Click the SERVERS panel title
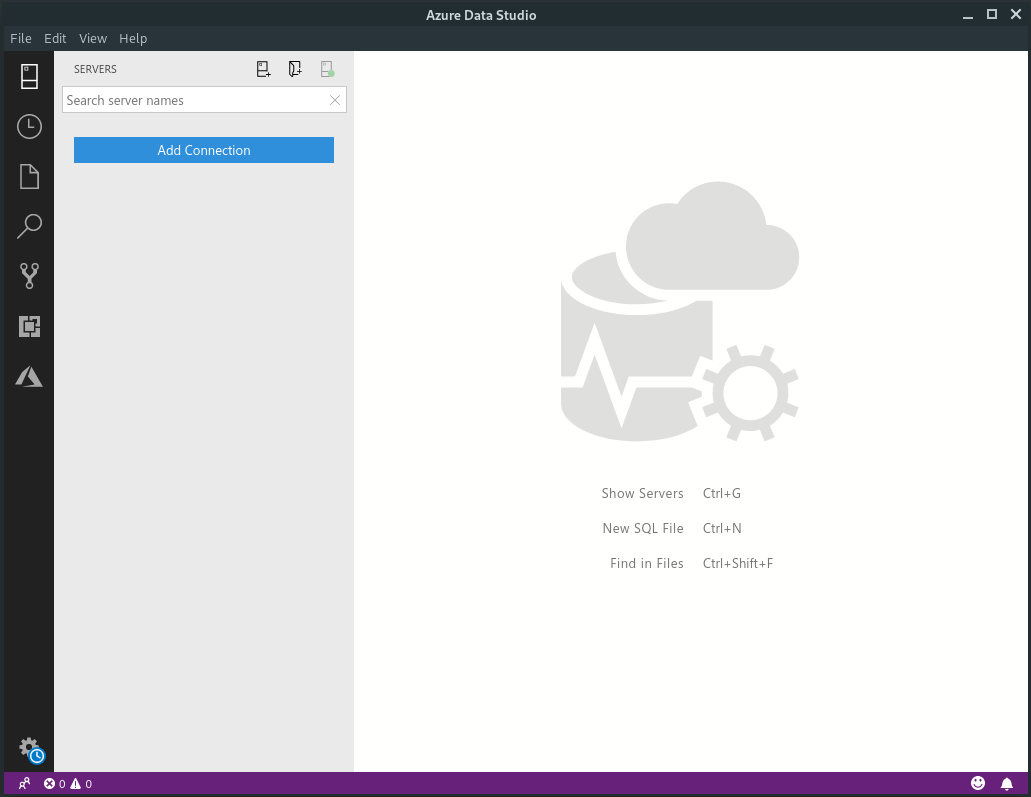 [x=95, y=69]
